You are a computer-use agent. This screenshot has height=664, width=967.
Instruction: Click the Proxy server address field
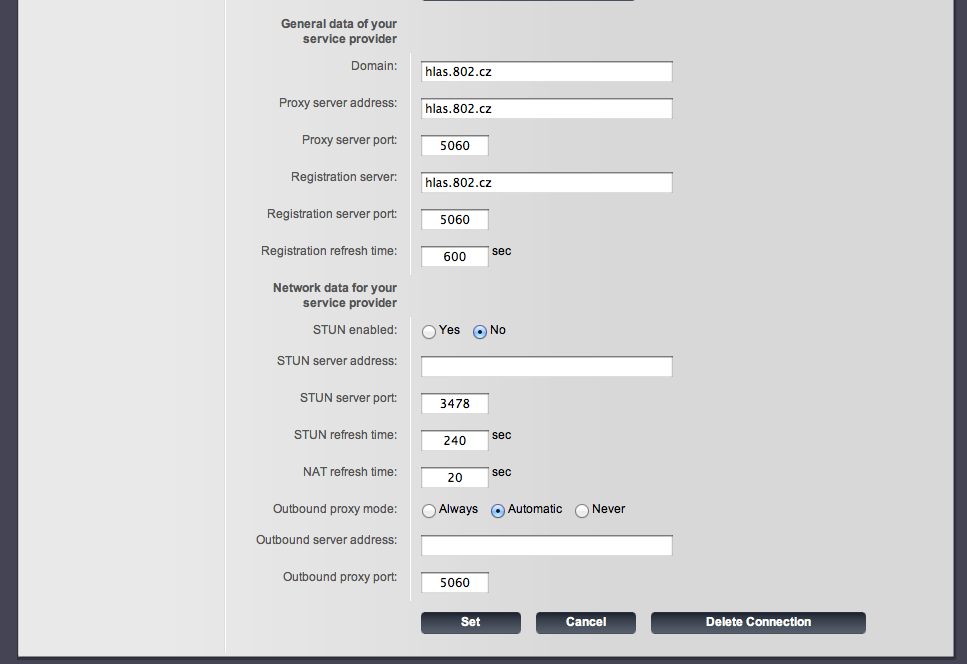[546, 109]
